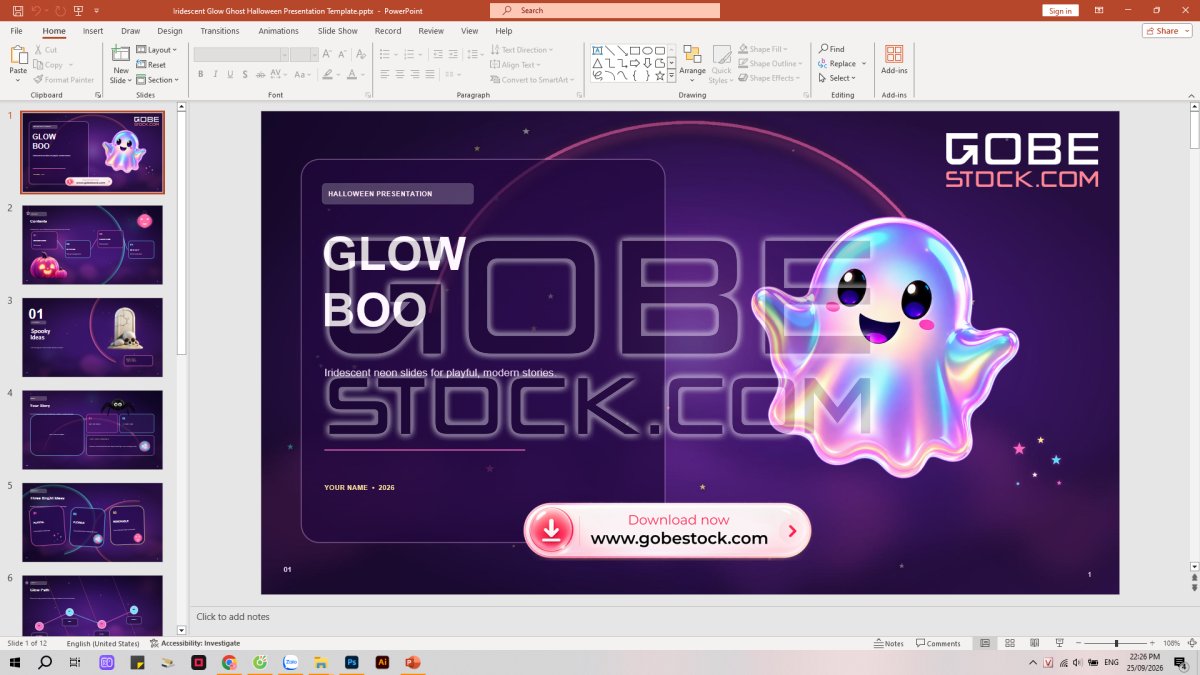Click zoom out minus button

point(1079,643)
